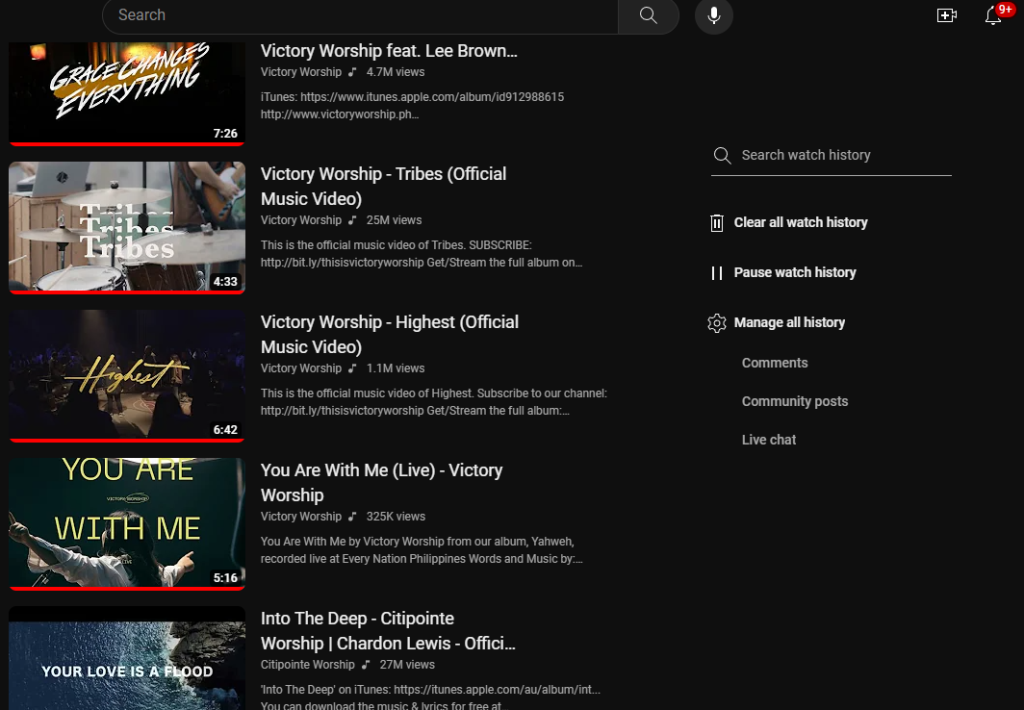The width and height of the screenshot is (1024, 710).
Task: Click the Highest description text
Action: click(434, 402)
